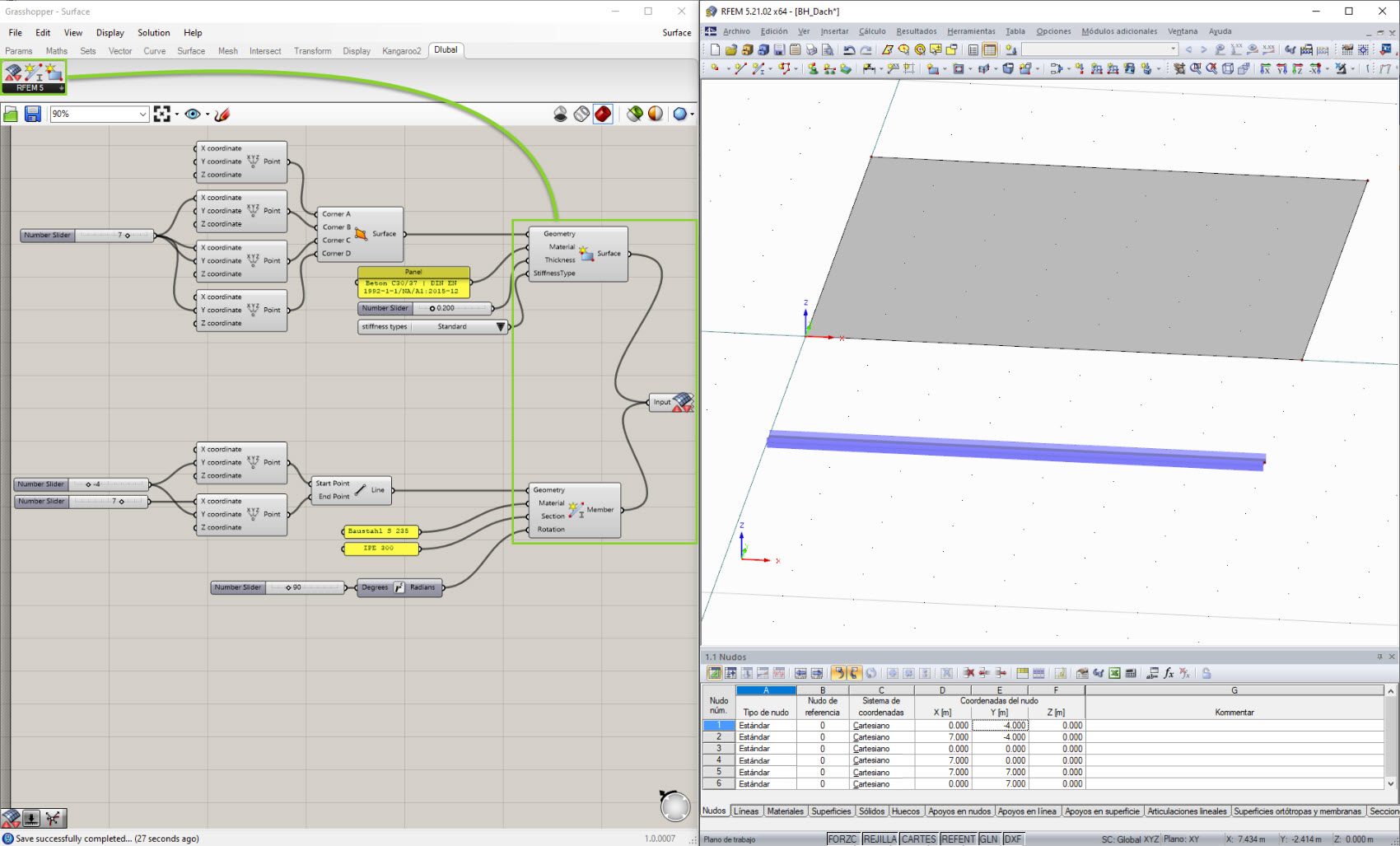Click the Export to Excel icon in table toolbar
The width and height of the screenshot is (1400, 846).
point(1114,673)
